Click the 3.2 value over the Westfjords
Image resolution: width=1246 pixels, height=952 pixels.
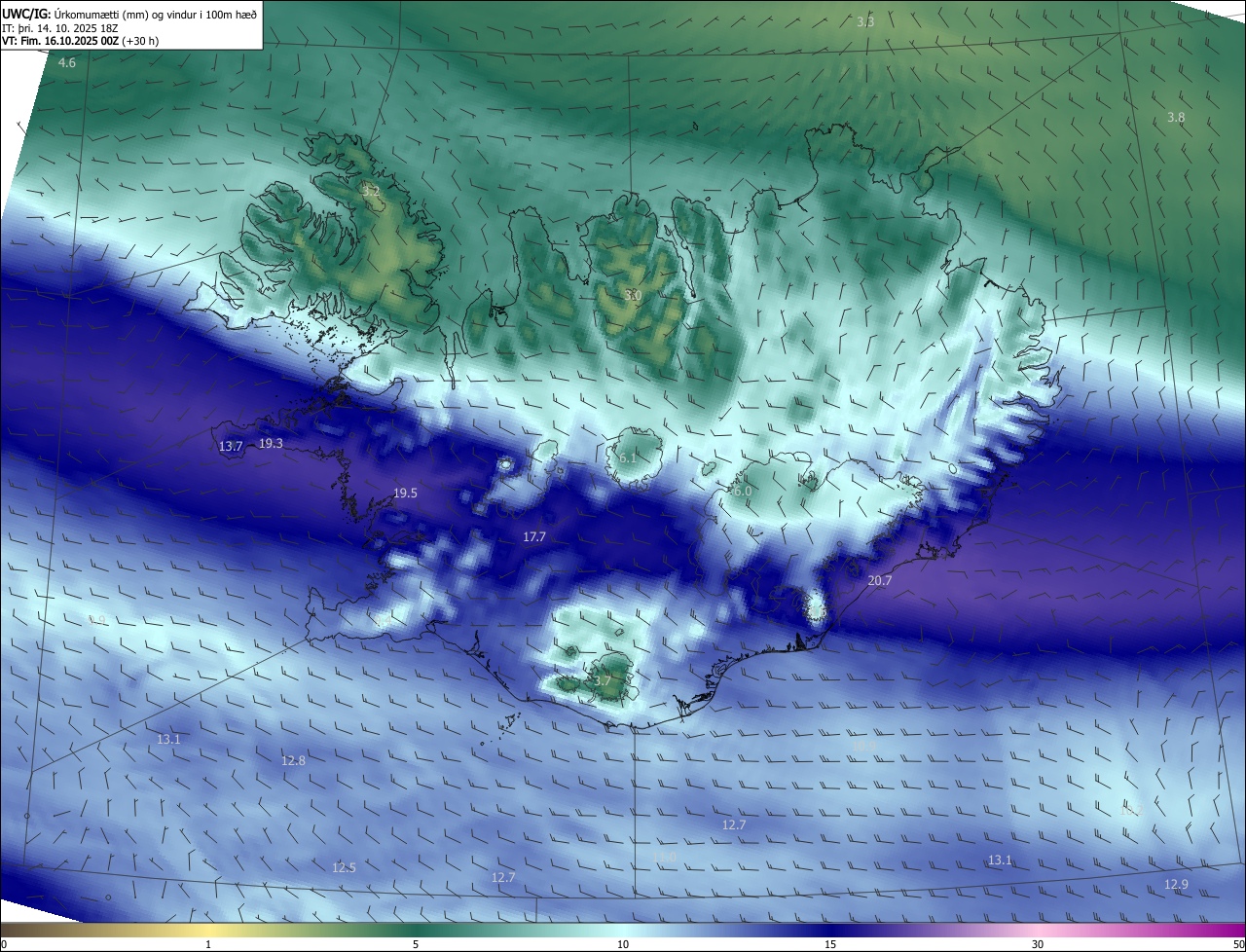[371, 191]
